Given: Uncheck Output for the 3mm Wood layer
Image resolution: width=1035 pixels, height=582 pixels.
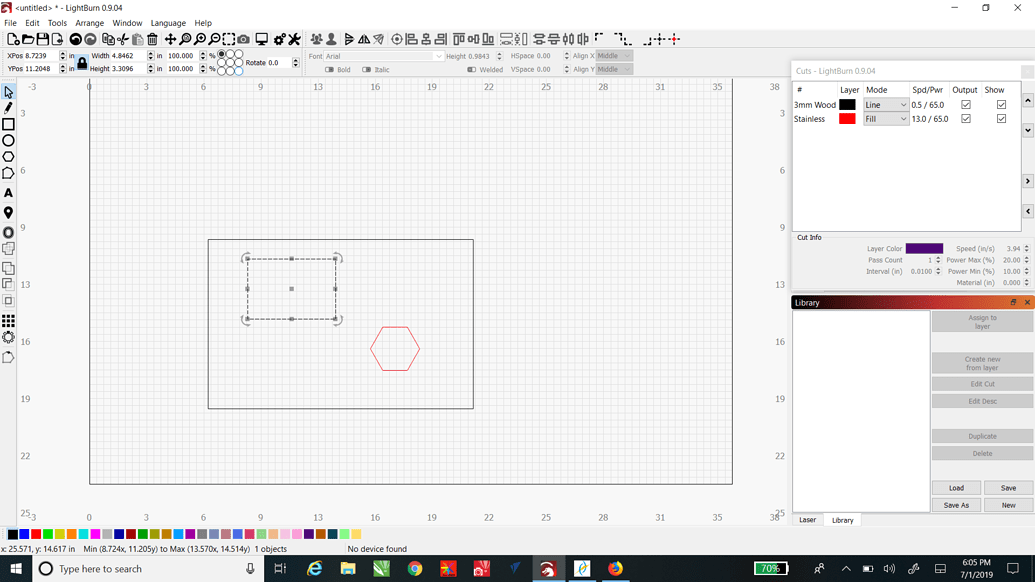Looking at the screenshot, I should click(x=965, y=104).
